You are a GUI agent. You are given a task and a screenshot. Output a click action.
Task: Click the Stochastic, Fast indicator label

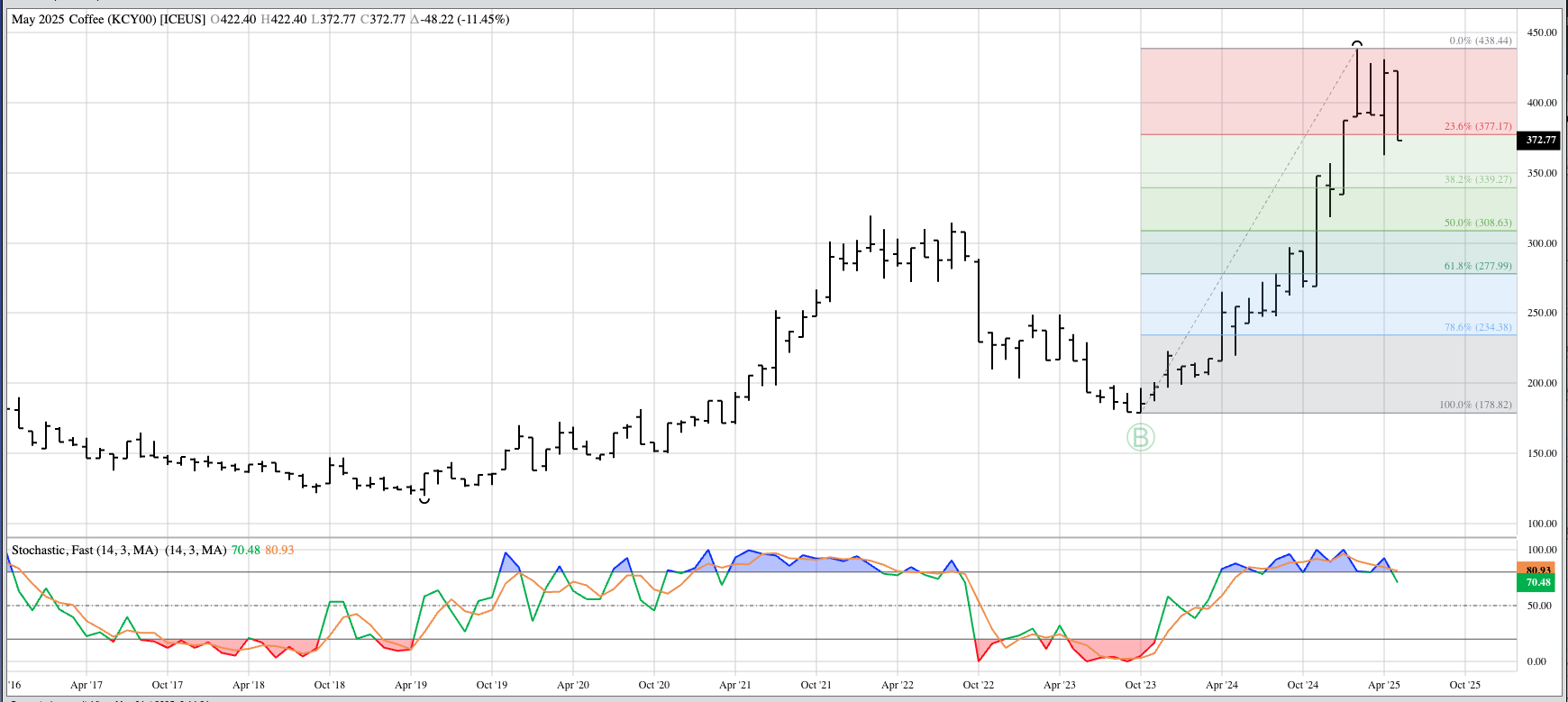85,550
